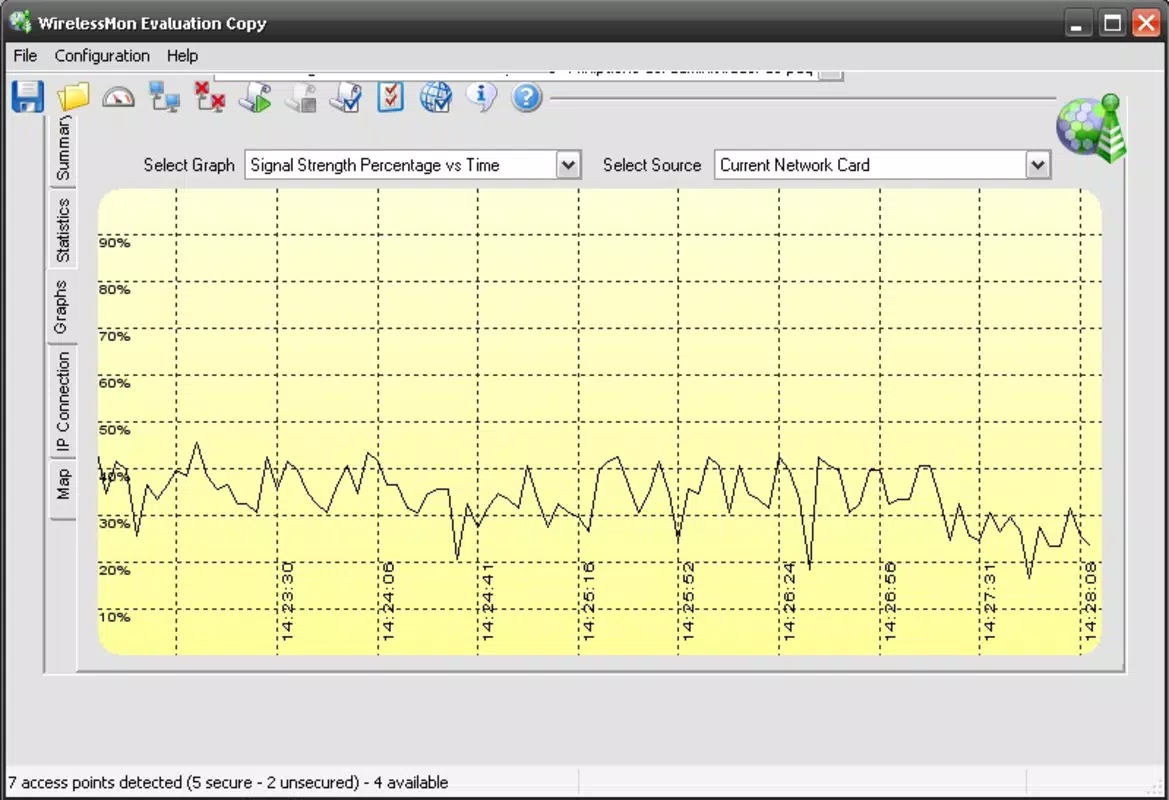
Task: Click the scroll with blue checkmark icon
Action: (x=345, y=97)
